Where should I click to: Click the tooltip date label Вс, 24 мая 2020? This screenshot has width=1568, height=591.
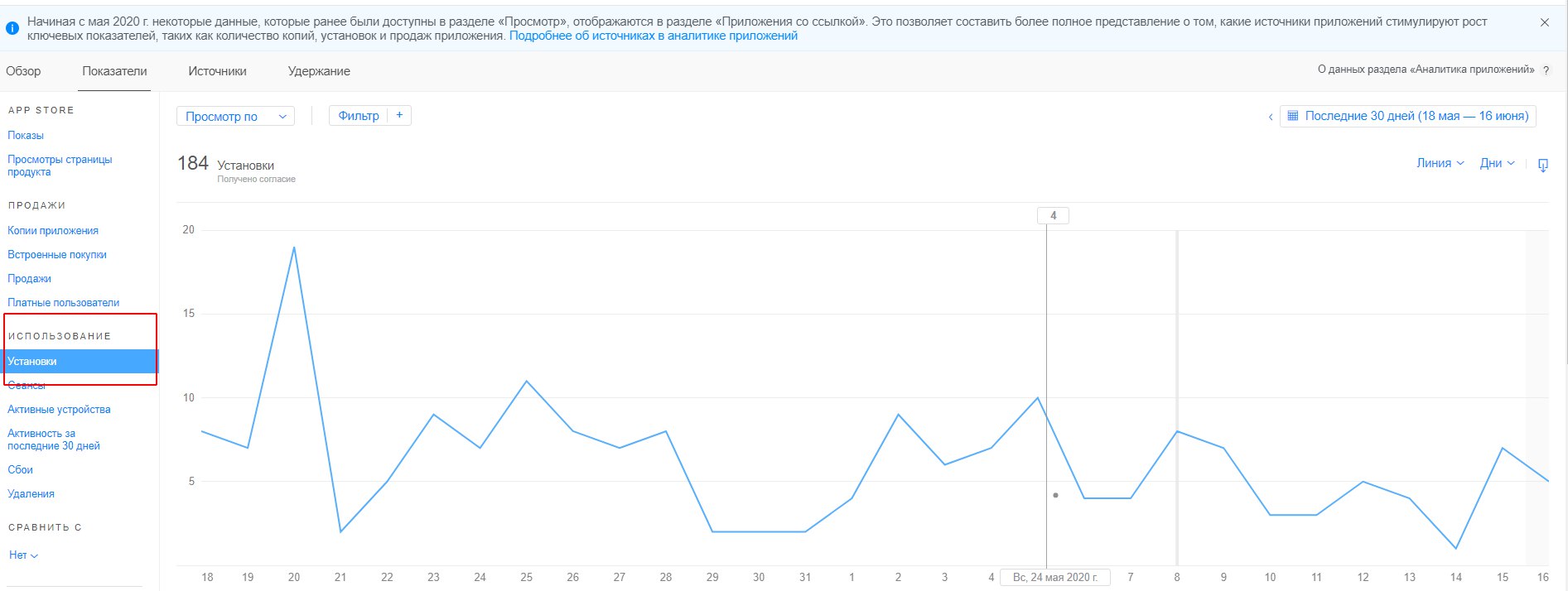pos(1055,577)
